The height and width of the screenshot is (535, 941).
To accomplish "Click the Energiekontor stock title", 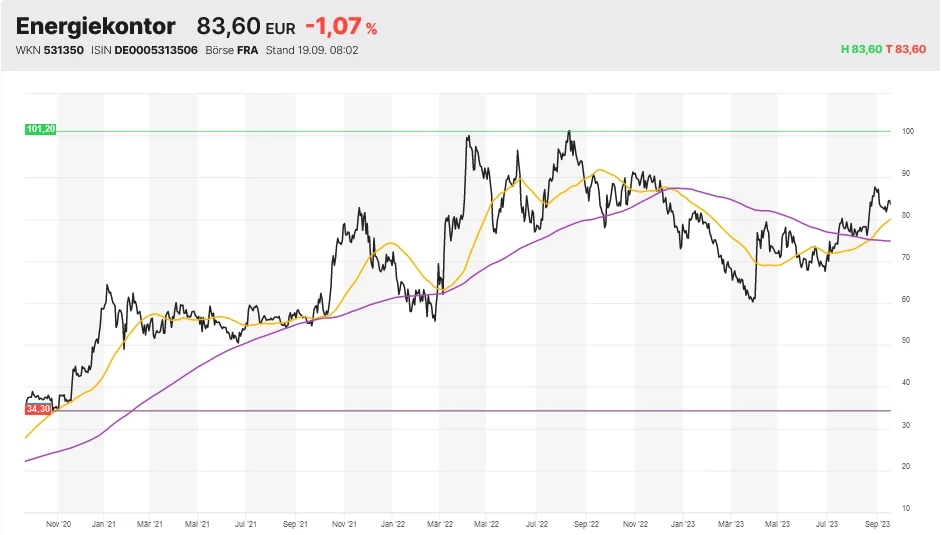I will pyautogui.click(x=96, y=27).
